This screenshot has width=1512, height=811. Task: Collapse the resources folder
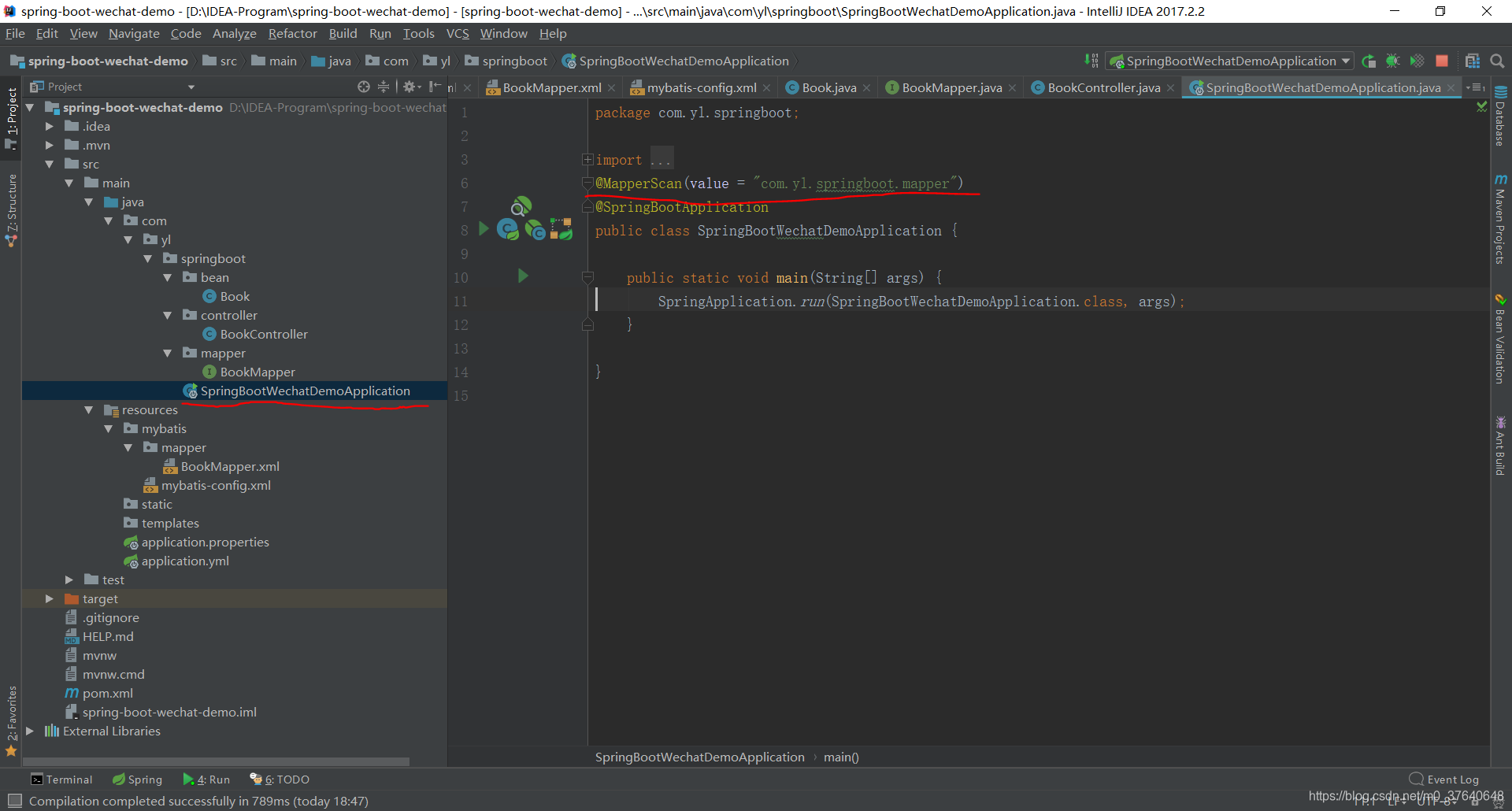coord(88,409)
